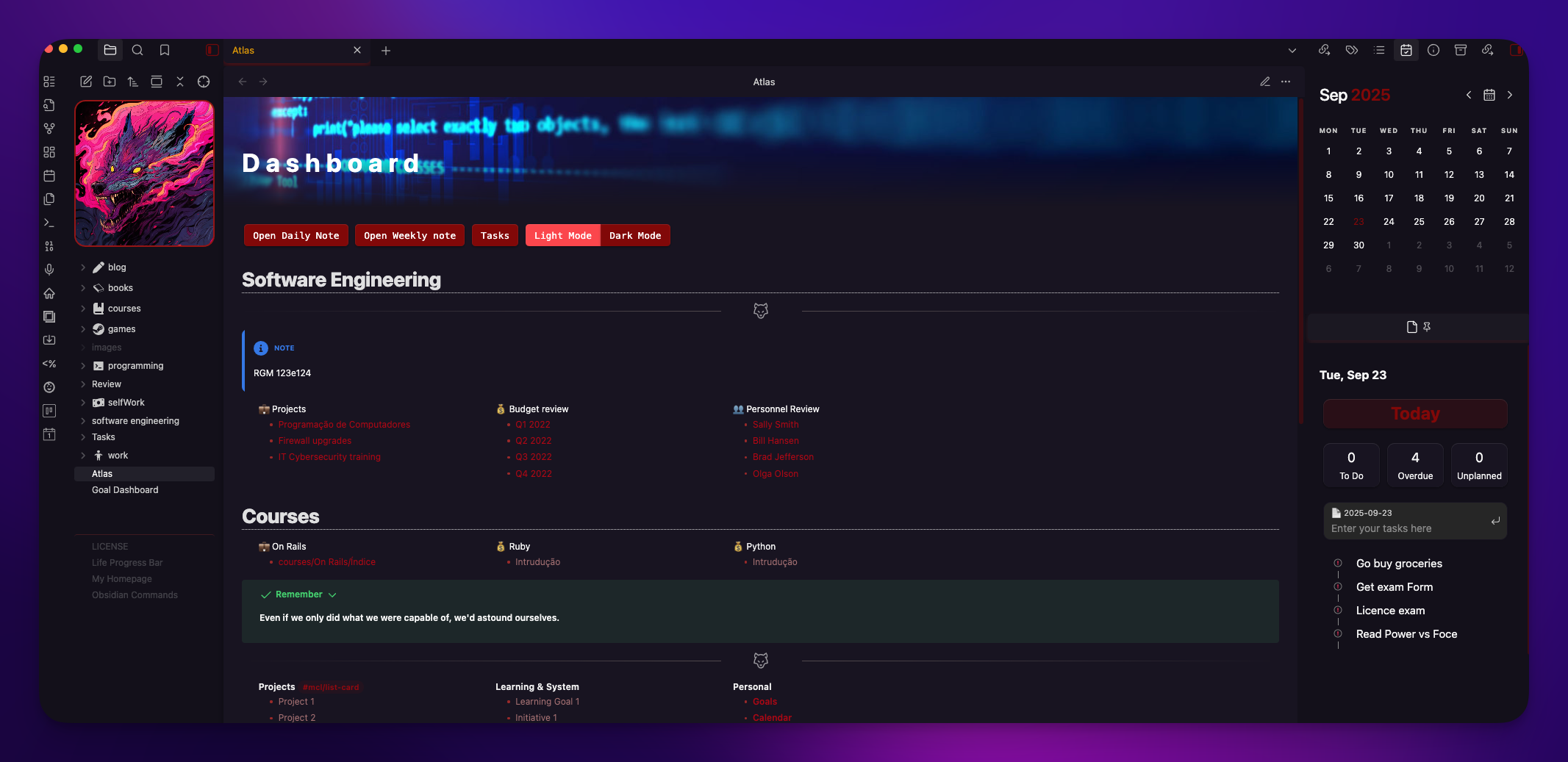Open the file info icon in right sidebar
The width and height of the screenshot is (1568, 762).
(1433, 50)
